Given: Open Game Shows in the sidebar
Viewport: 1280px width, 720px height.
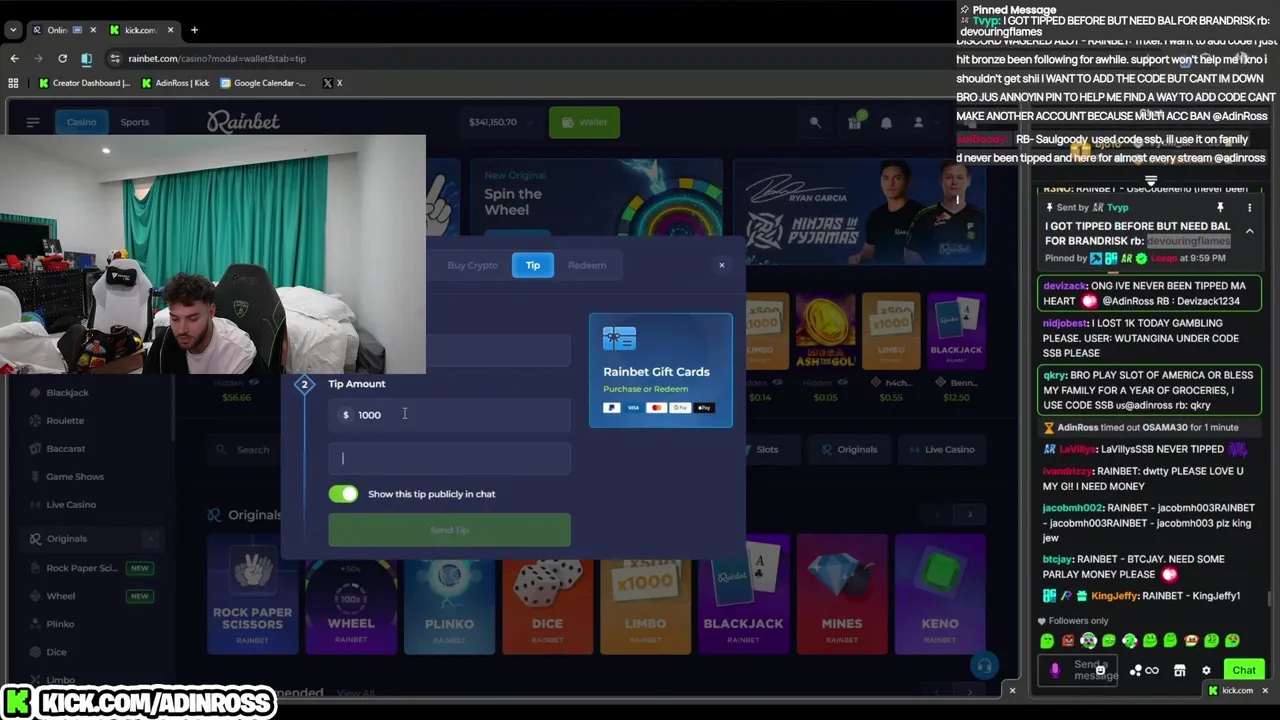Looking at the screenshot, I should (x=75, y=477).
